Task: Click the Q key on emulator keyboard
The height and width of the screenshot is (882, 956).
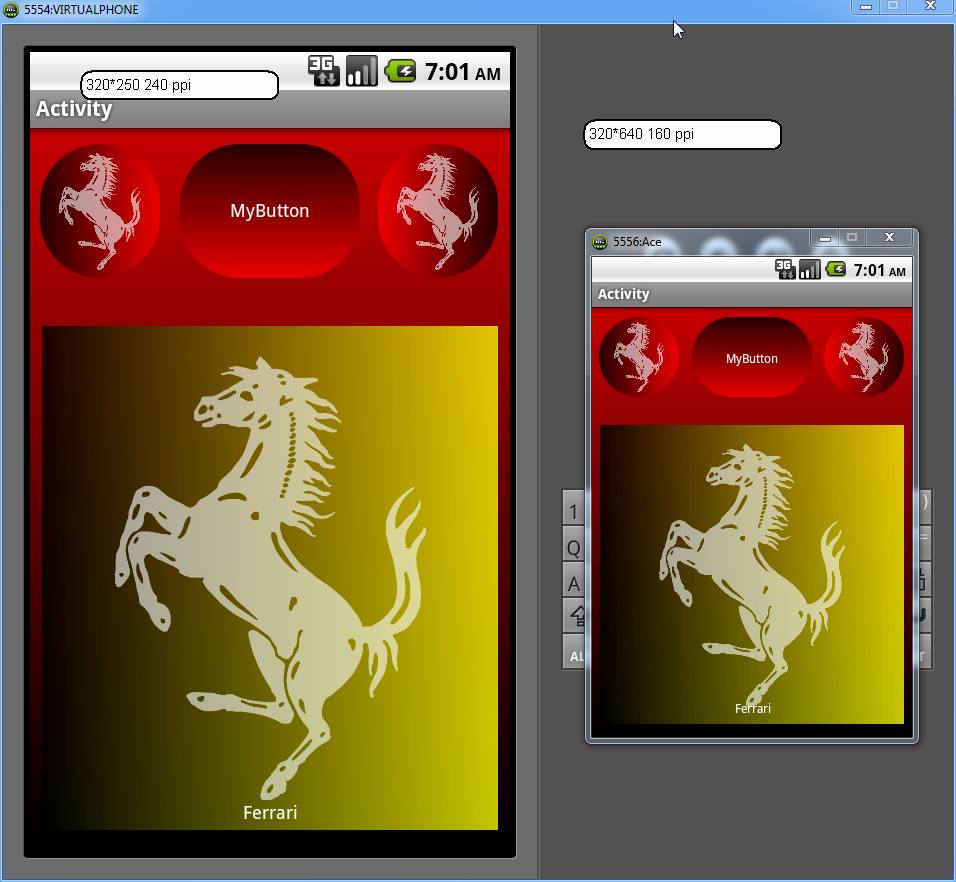Action: click(x=573, y=544)
